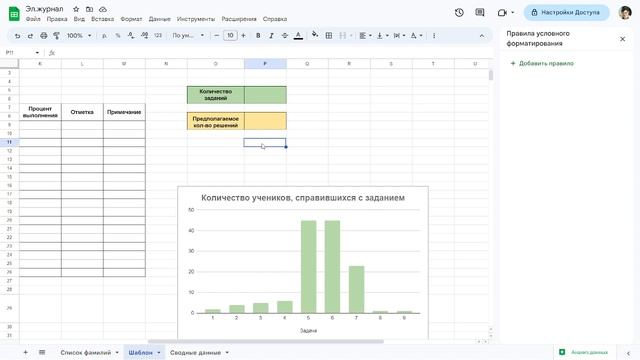
Task: Format as percent
Action: tap(118, 36)
